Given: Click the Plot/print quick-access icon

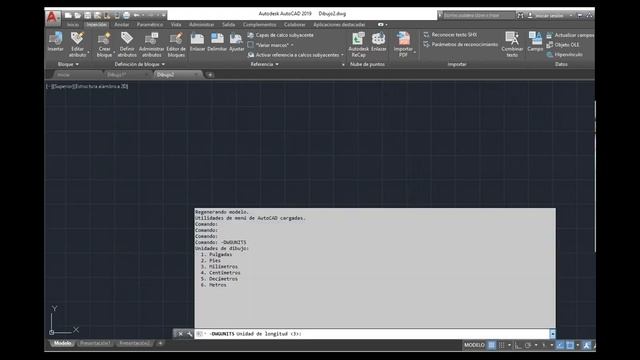Looking at the screenshot, I should point(127,16).
